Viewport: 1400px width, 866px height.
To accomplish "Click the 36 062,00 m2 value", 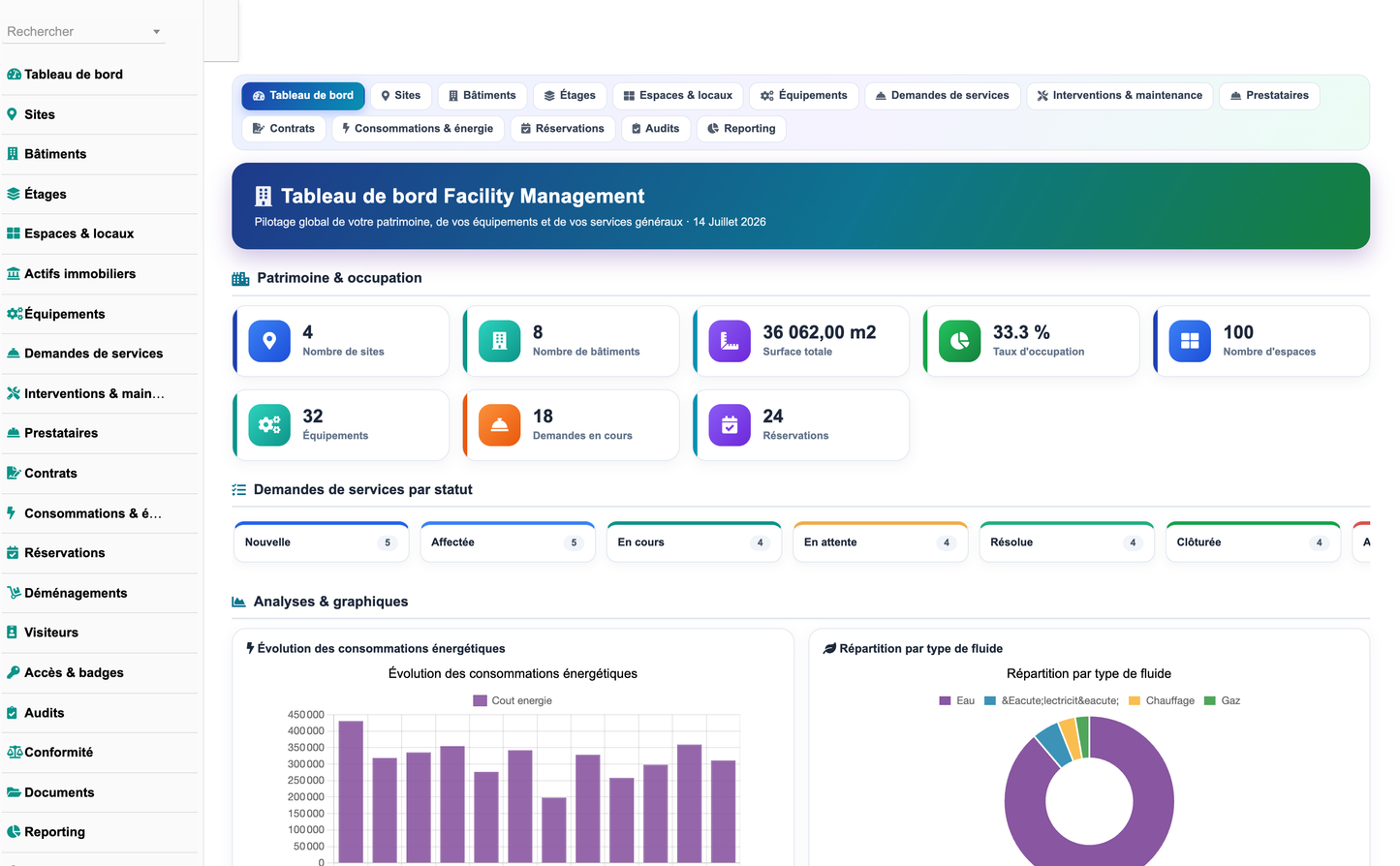I will (820, 332).
